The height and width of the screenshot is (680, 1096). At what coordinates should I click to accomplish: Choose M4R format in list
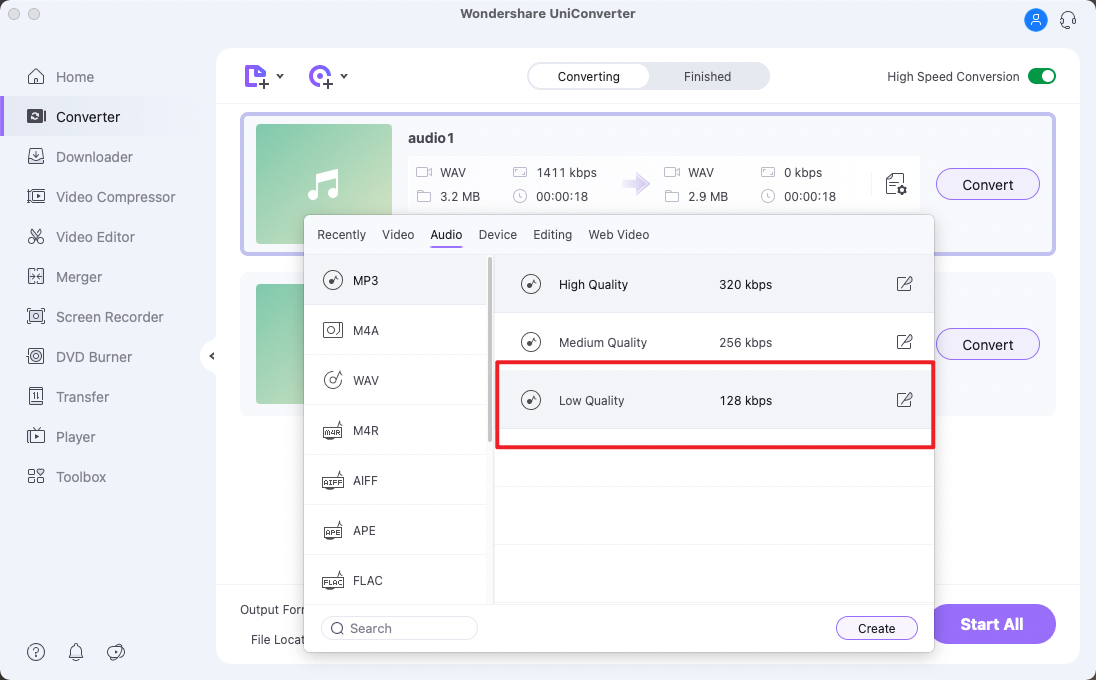click(x=396, y=431)
